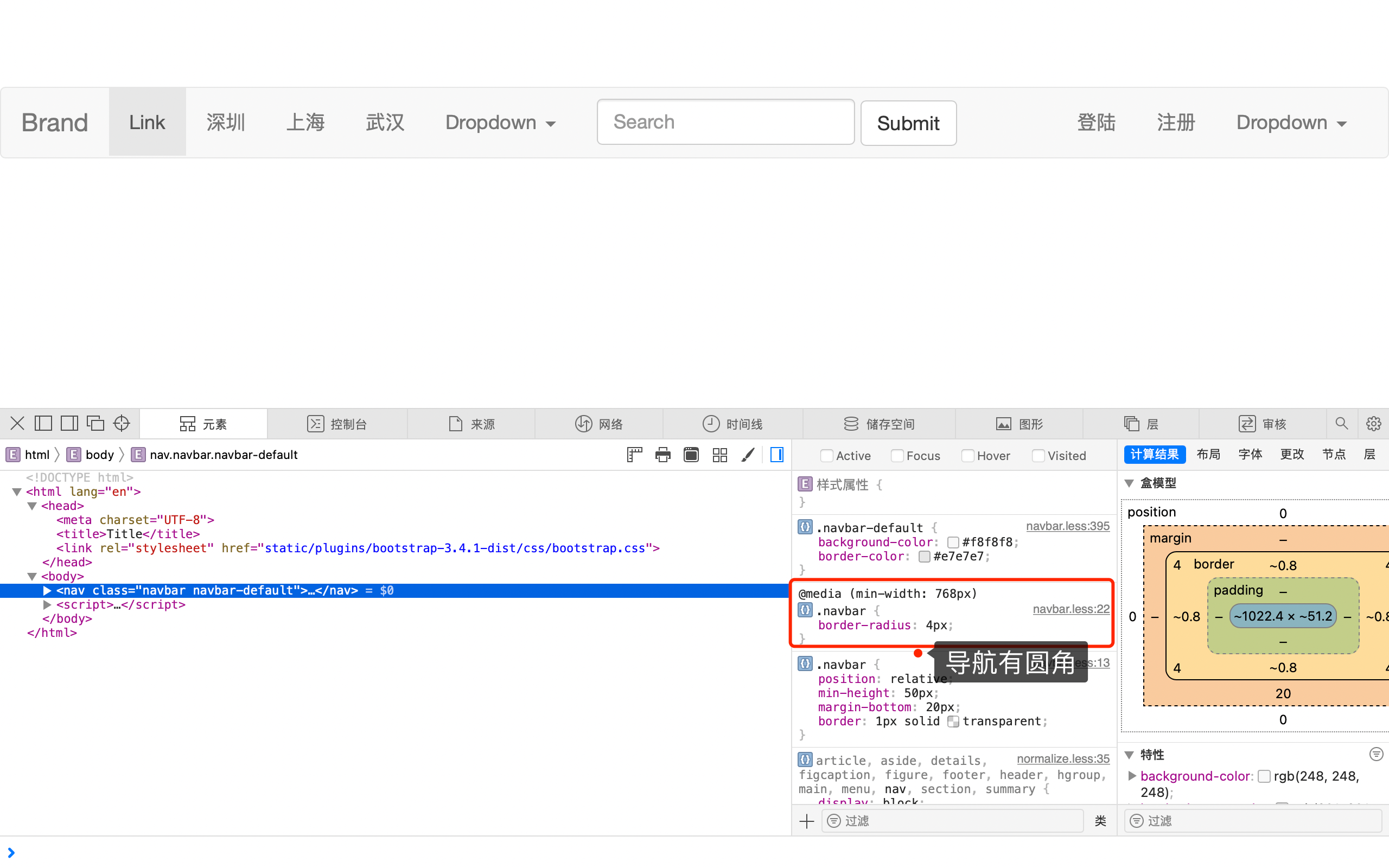Add a new style rule with plus

coord(806,821)
